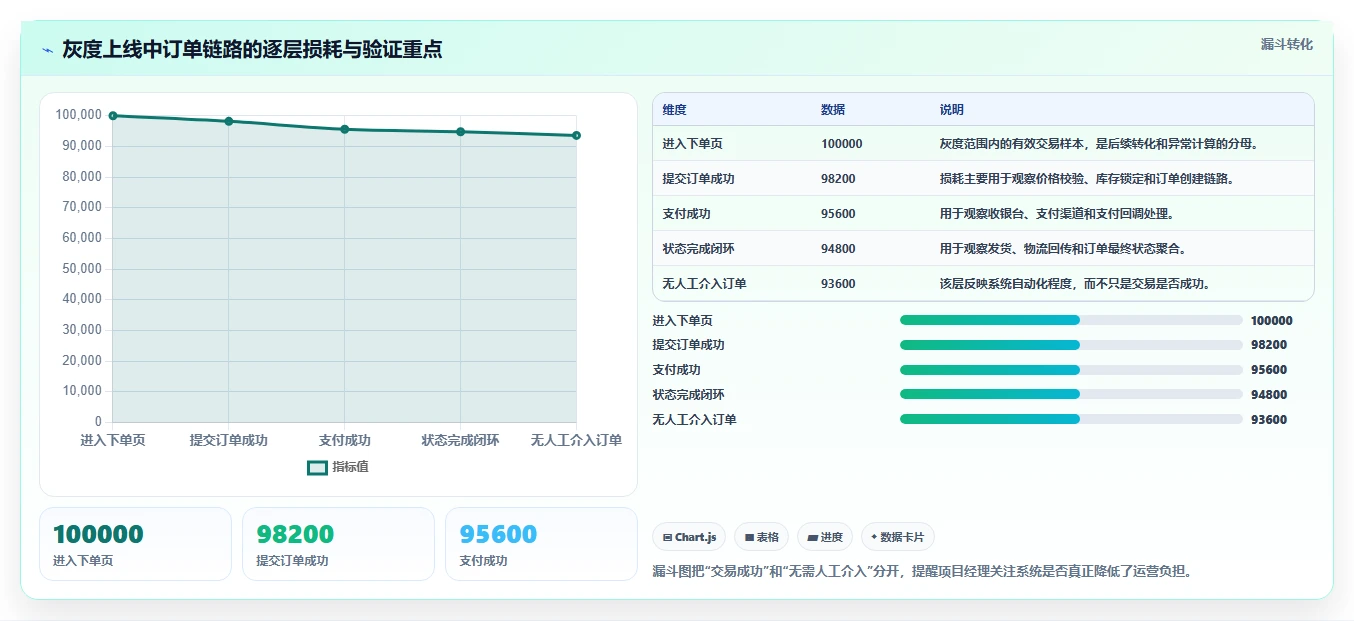Click the 无人工介入订单 x-axis label under the chart
1354x621 pixels.
[x=576, y=441]
